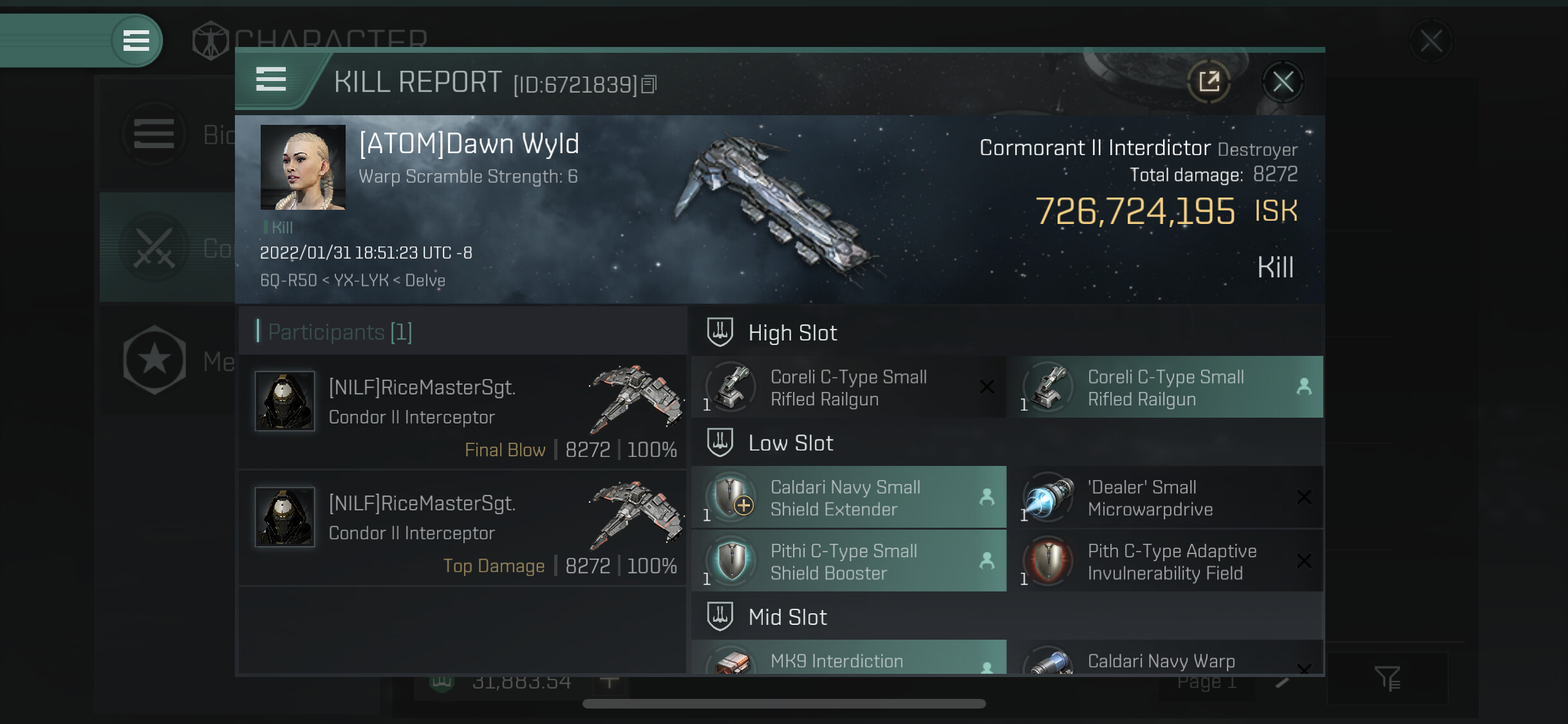This screenshot has height=724, width=1568.
Task: Open the Top Damage RiceMasterSgt. participant entry
Action: click(x=462, y=528)
